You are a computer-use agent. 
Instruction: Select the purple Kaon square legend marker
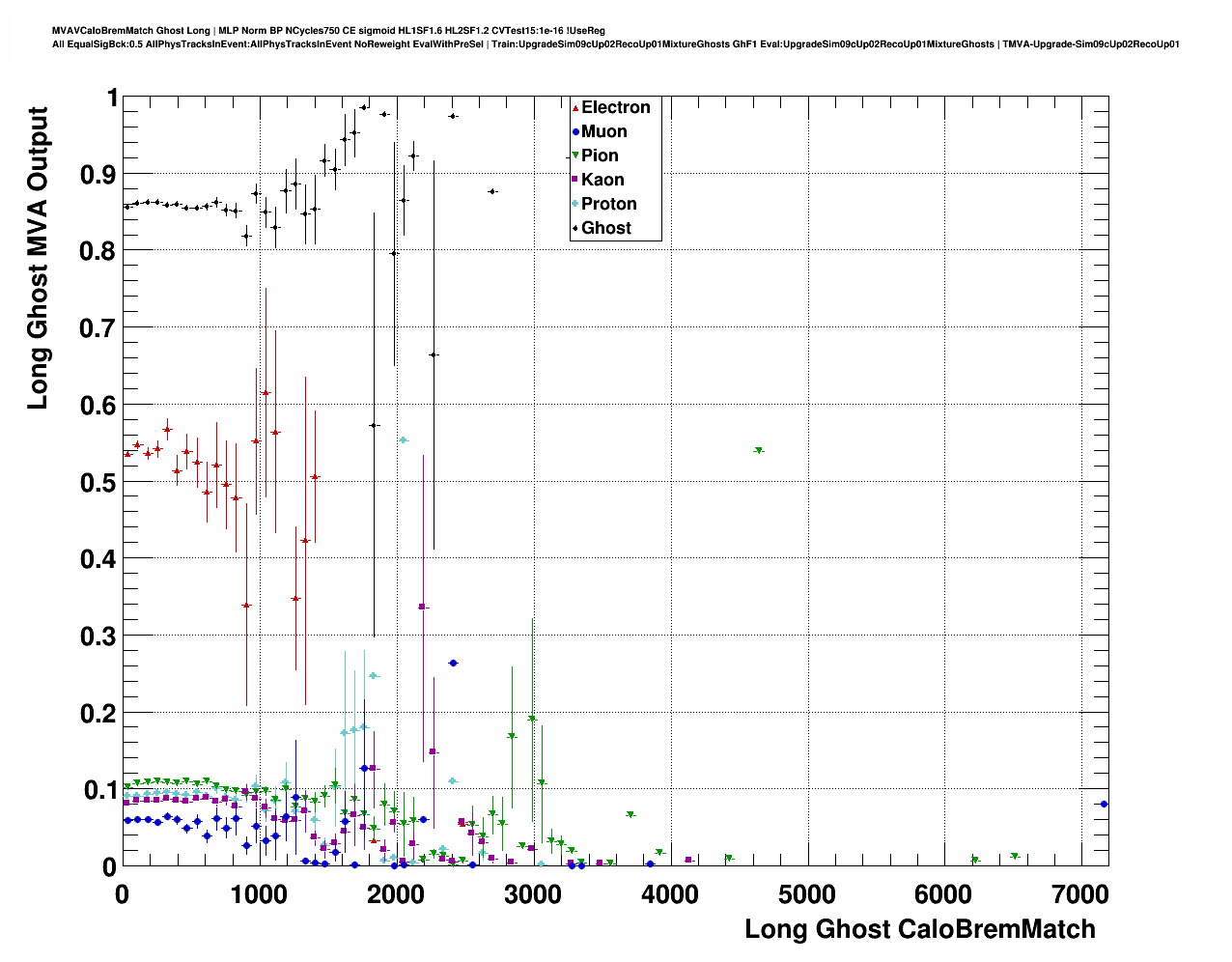[575, 180]
